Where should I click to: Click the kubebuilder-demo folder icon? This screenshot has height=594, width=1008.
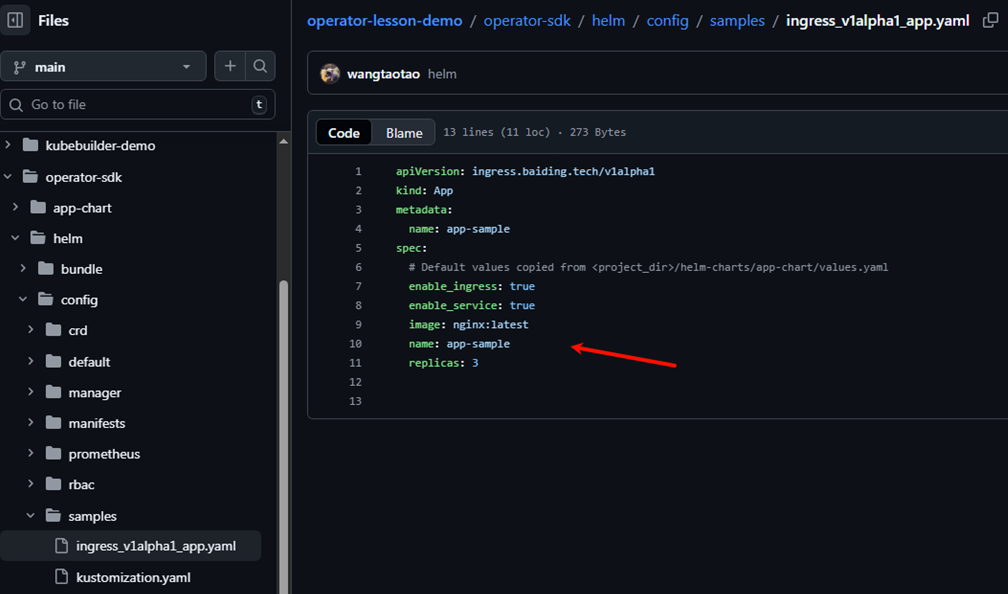[29, 146]
